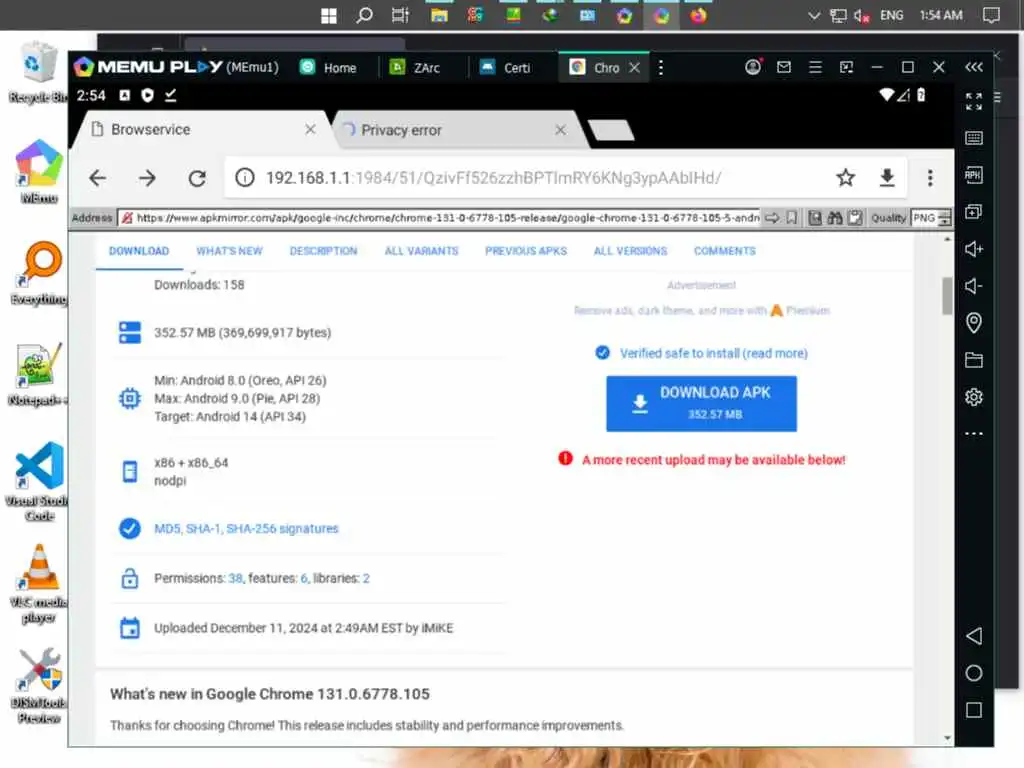Select the PREVIOUS APKS page tab

coord(526,251)
